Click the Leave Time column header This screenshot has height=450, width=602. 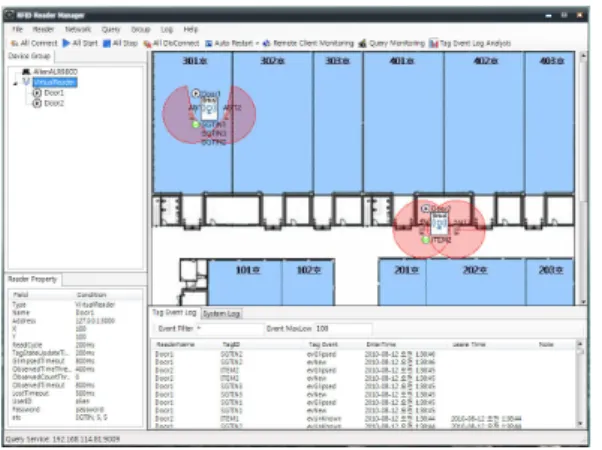468,344
